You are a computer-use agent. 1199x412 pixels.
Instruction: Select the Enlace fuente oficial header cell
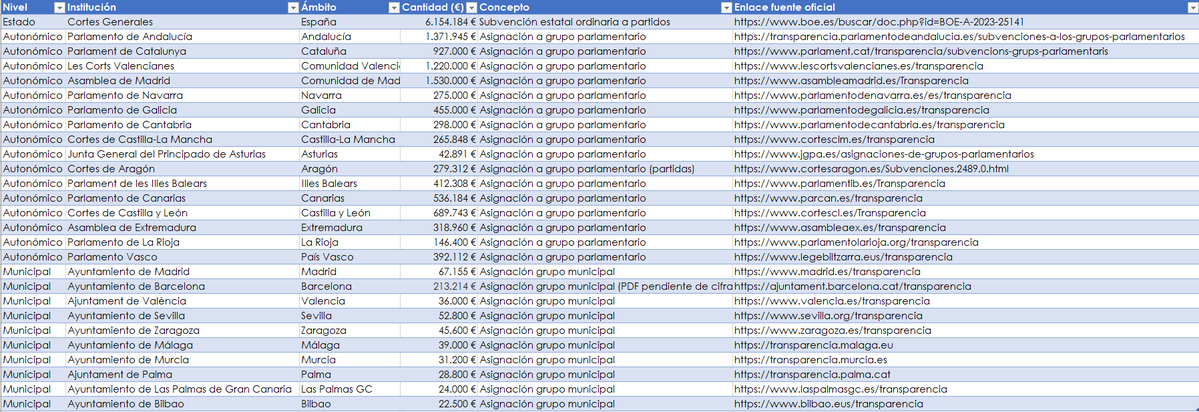coord(966,7)
